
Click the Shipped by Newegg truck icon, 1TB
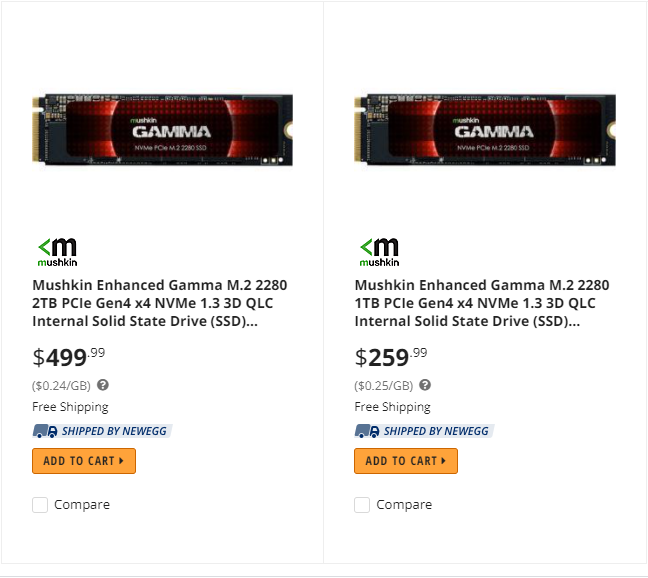(367, 431)
